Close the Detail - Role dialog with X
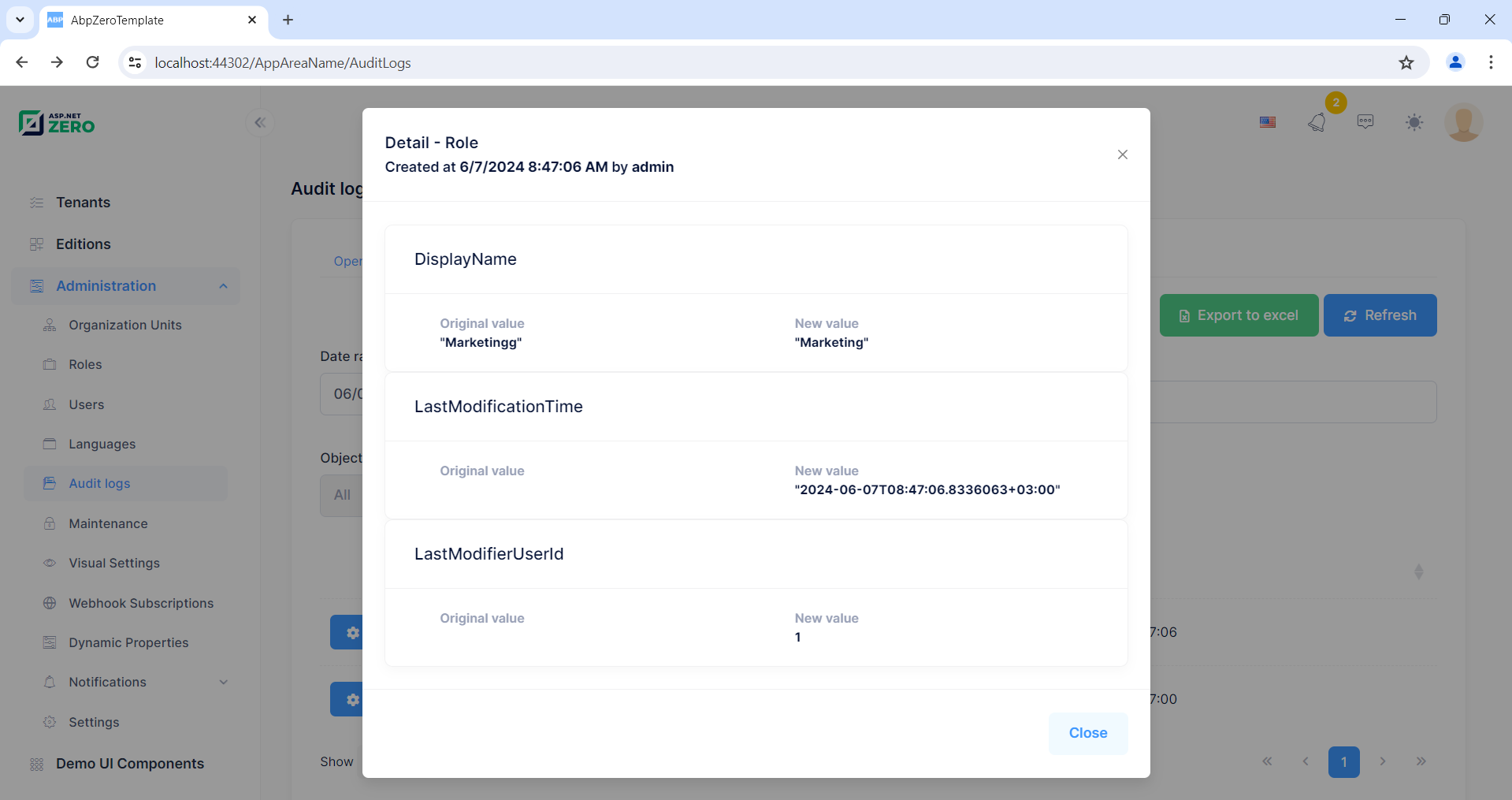 [1123, 154]
